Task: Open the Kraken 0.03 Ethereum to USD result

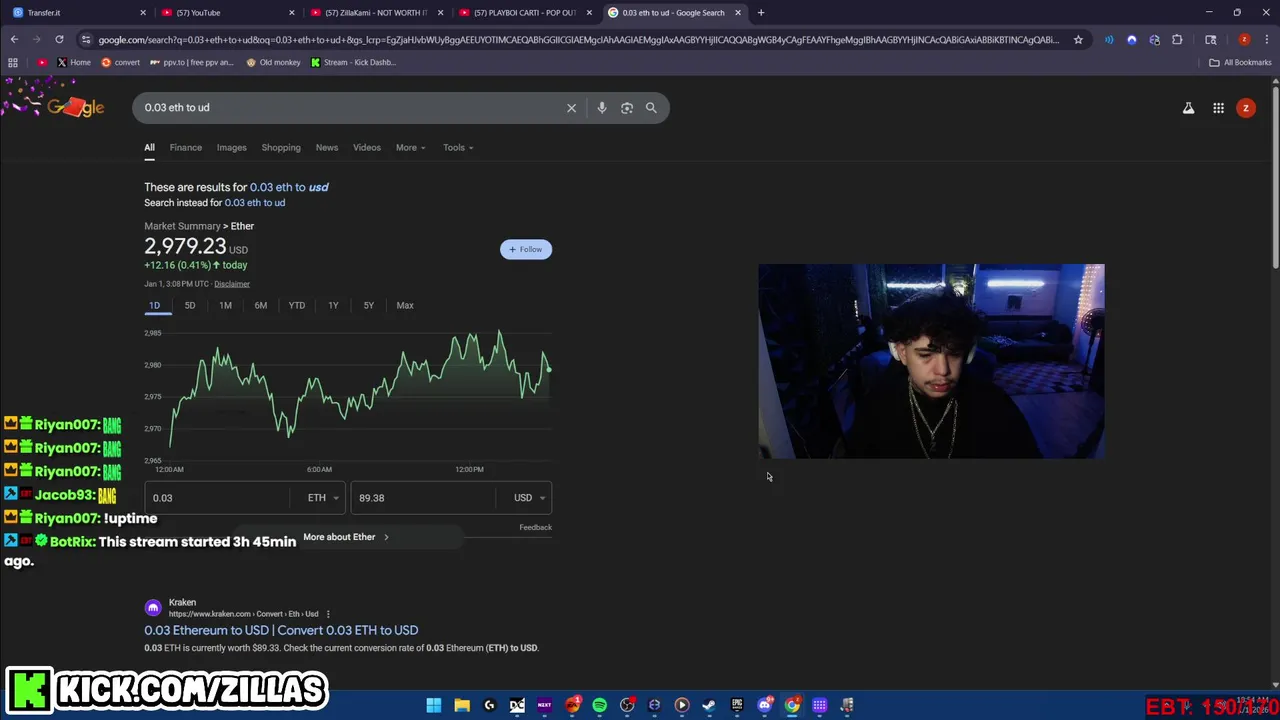Action: [281, 630]
